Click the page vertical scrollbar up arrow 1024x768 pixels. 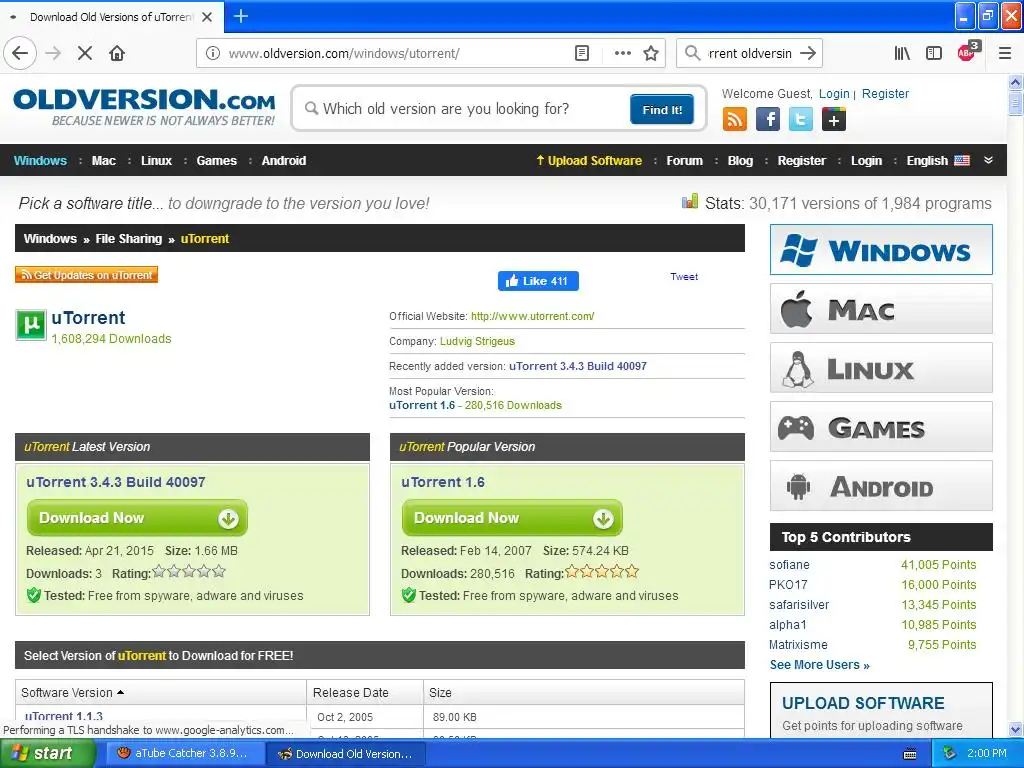coord(1015,82)
